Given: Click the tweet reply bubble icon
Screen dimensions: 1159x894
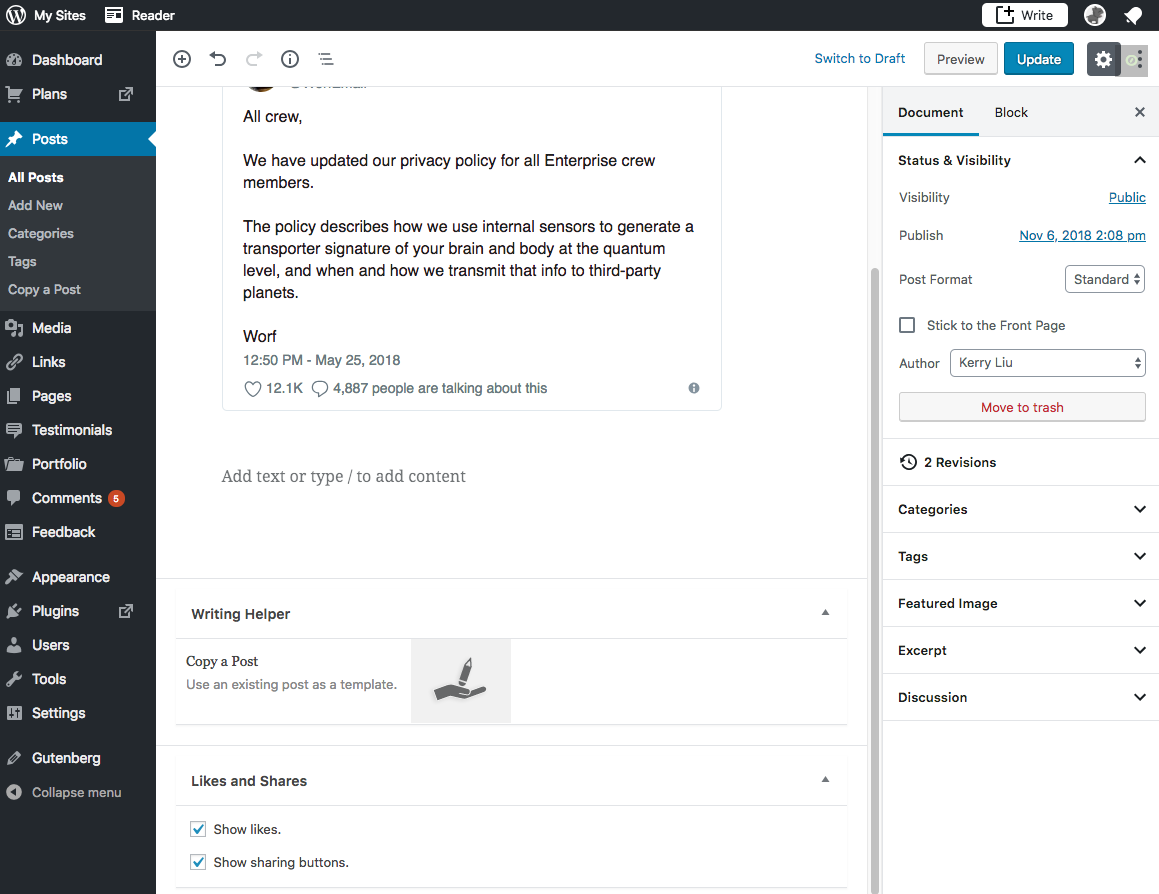Looking at the screenshot, I should pyautogui.click(x=319, y=389).
